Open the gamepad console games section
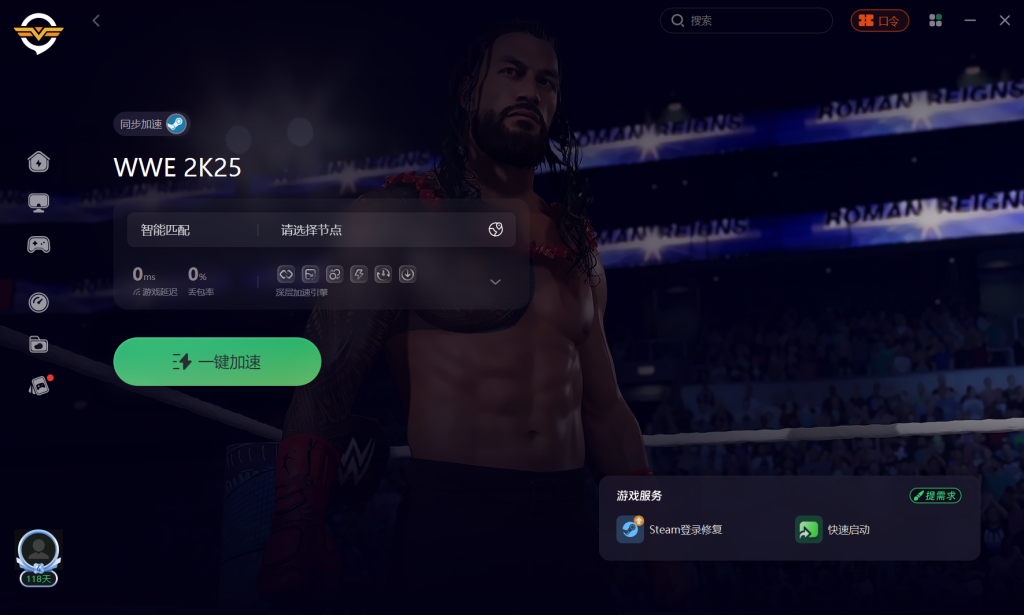Viewport: 1024px width, 615px height. 39,245
